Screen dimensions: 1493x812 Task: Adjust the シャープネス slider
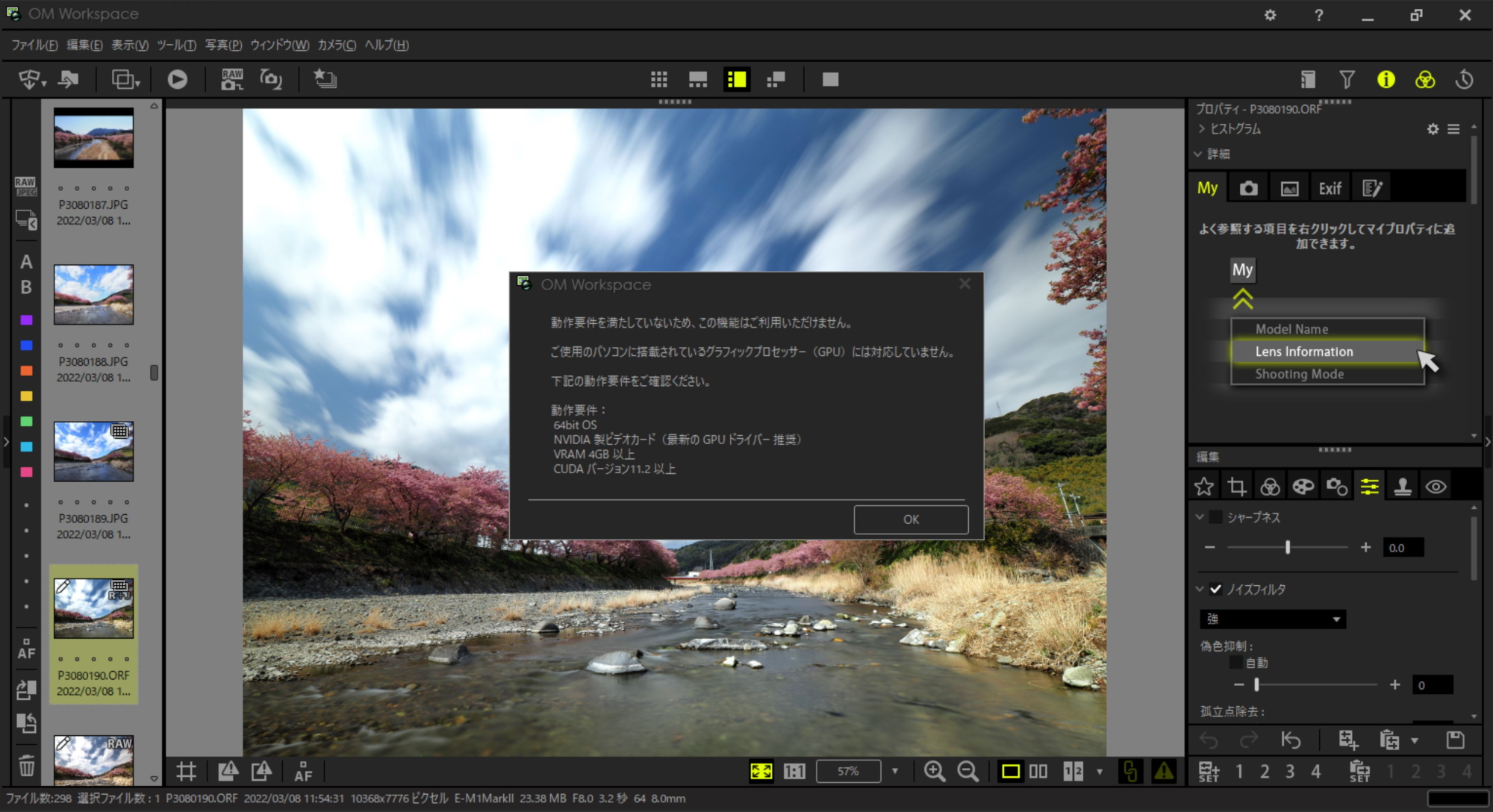(1287, 547)
